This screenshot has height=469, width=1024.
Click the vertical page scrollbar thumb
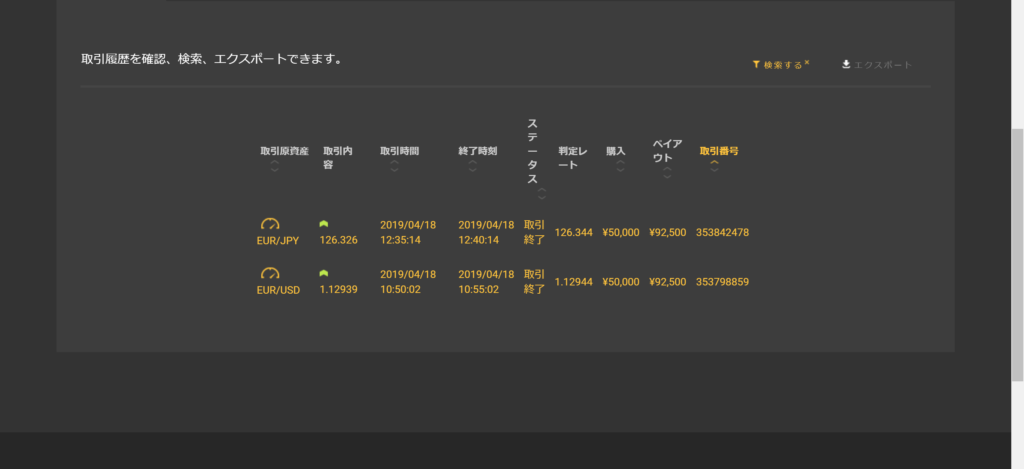[1017, 255]
